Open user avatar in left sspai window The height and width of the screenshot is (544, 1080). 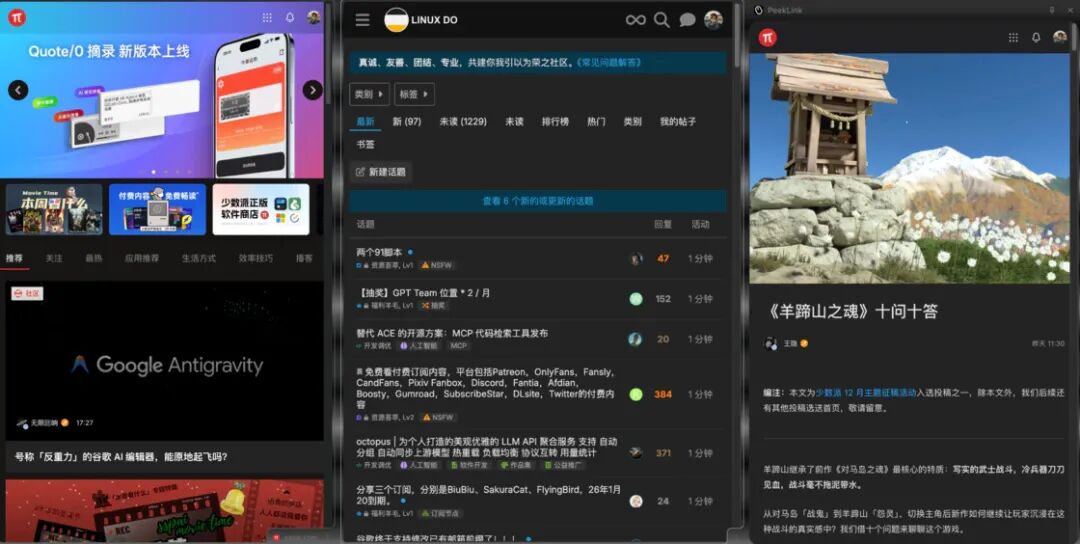tap(313, 18)
